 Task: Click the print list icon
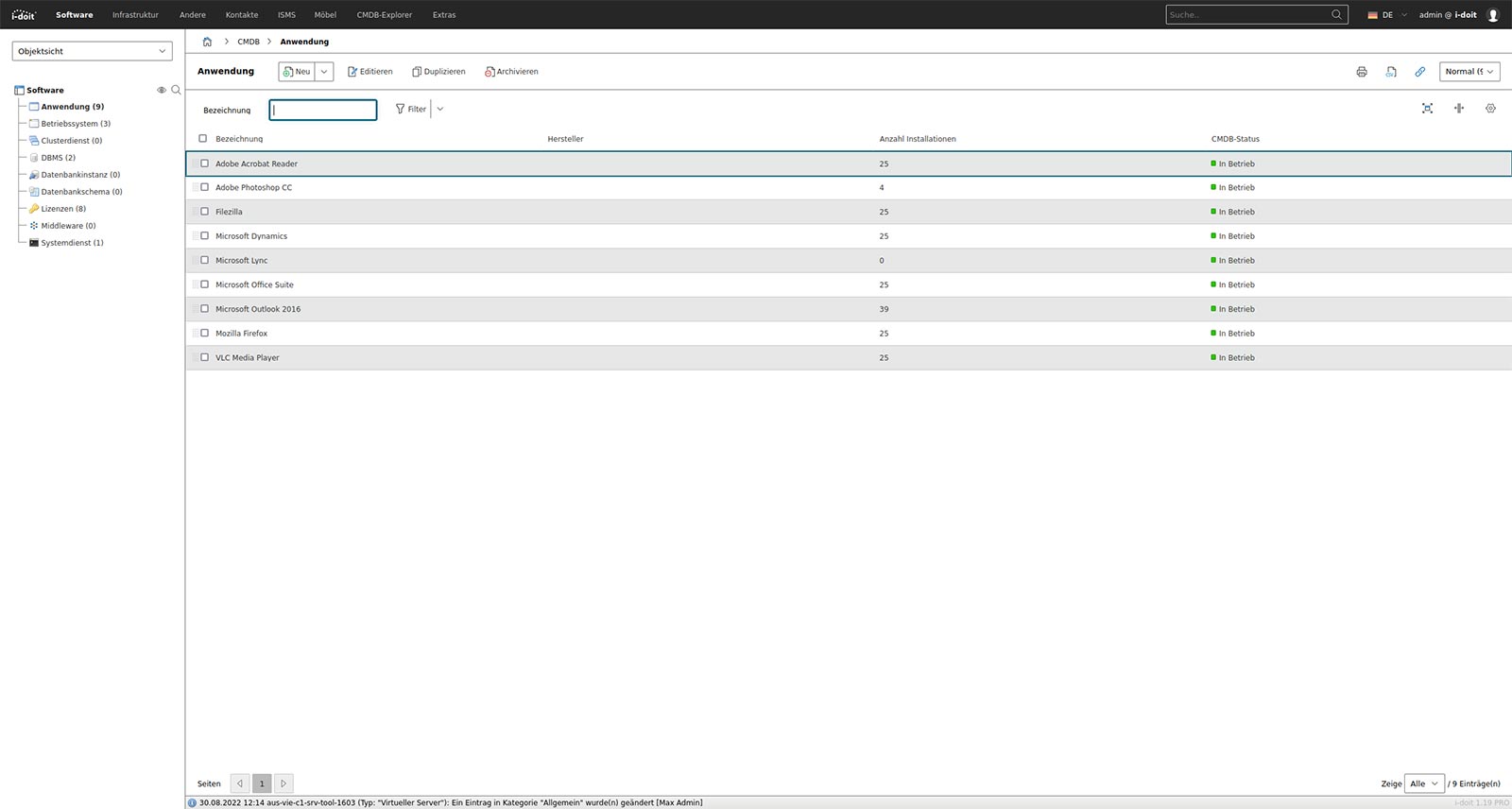(1362, 72)
